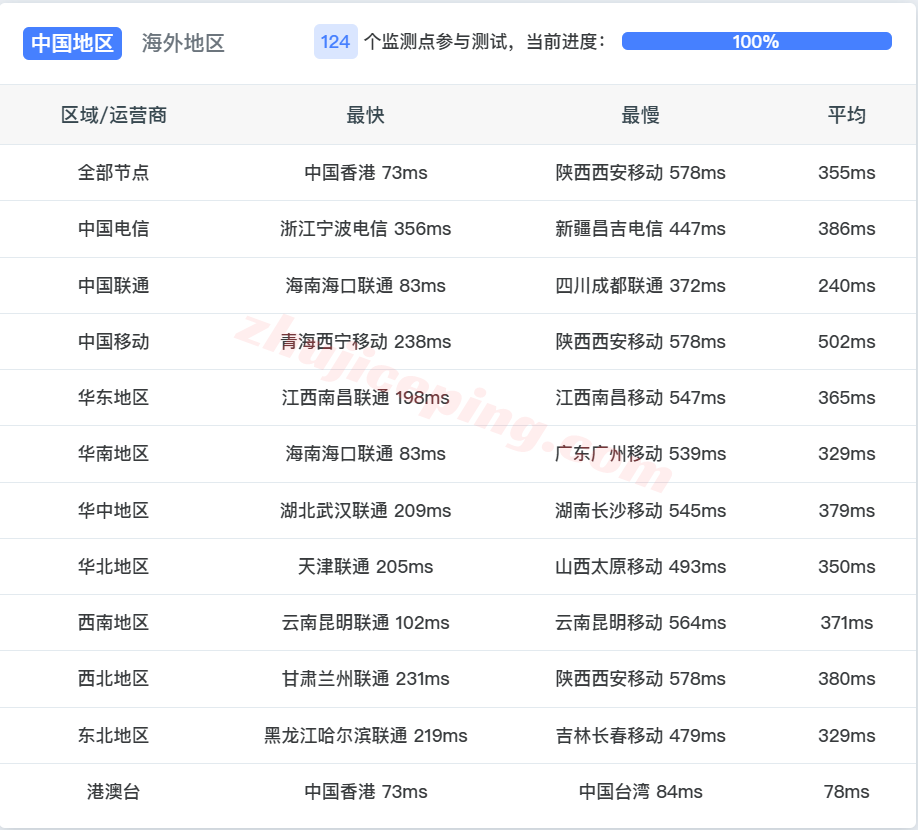
Task: Click 云南昆明移动 564ms cell
Action: tap(640, 623)
